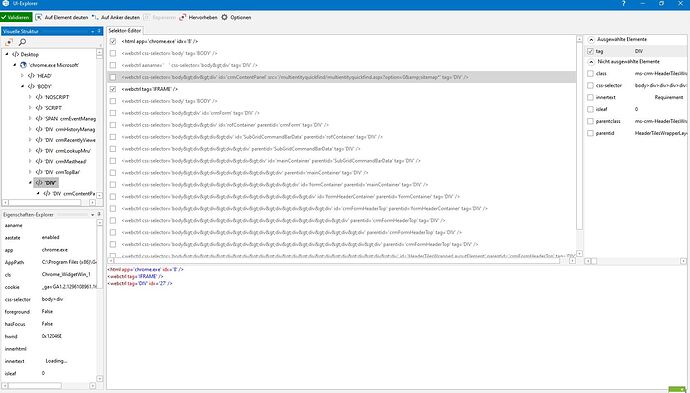Collapse the 'chrome.exe Microsoft' tree node
This screenshot has height=393, width=690.
point(15,65)
